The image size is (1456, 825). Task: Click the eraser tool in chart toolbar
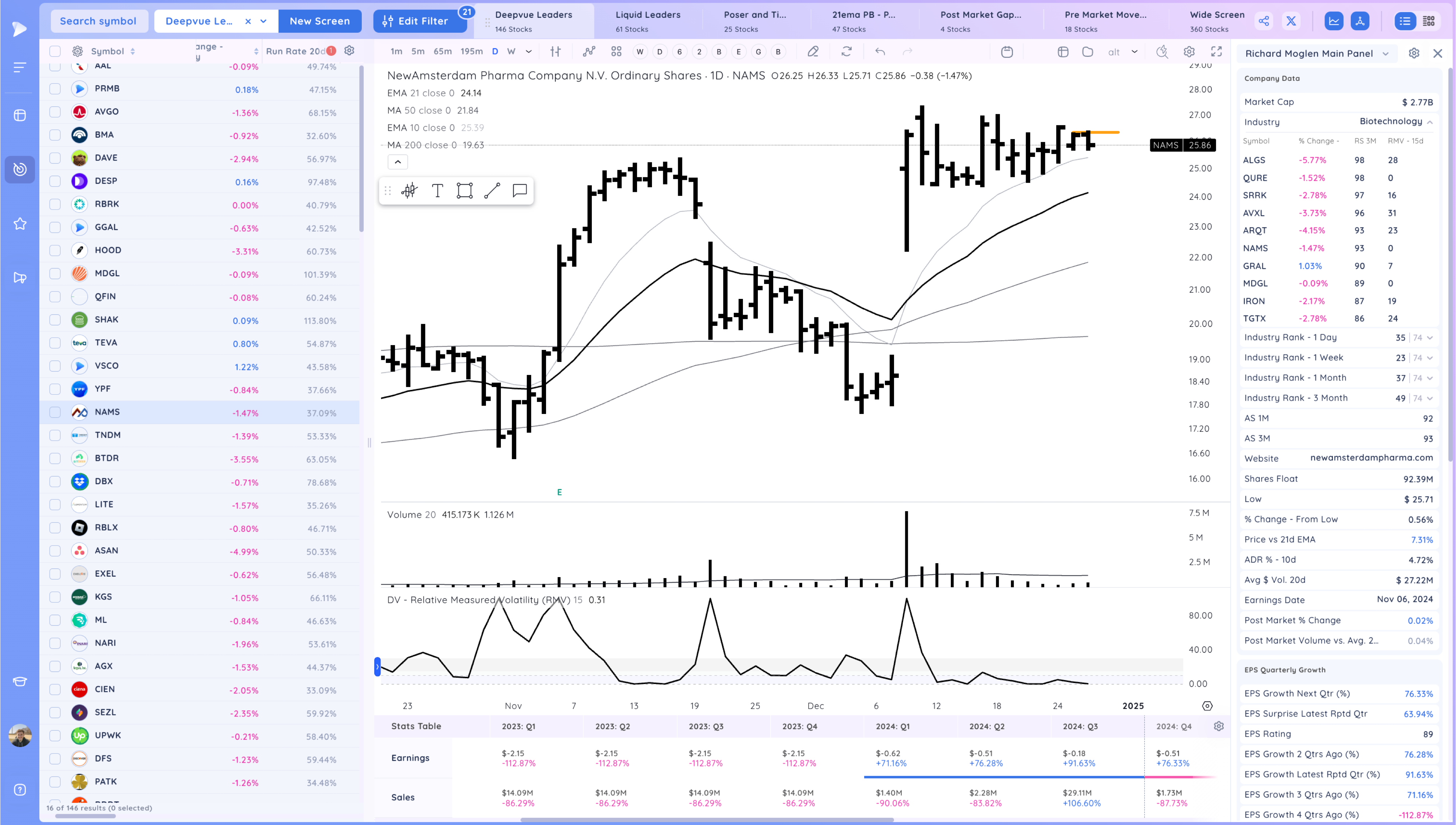(813, 52)
